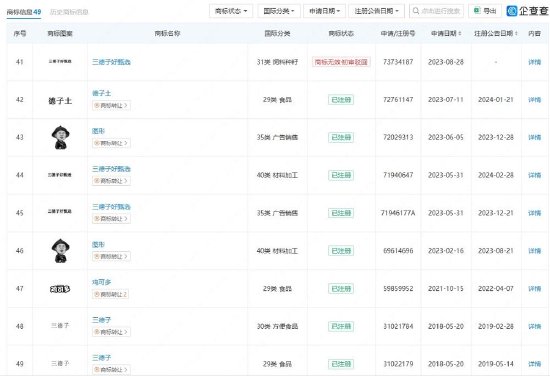Click the 三德子 trademark image in row 48
Image resolution: width=550 pixels, height=376 pixels.
[x=60, y=325]
